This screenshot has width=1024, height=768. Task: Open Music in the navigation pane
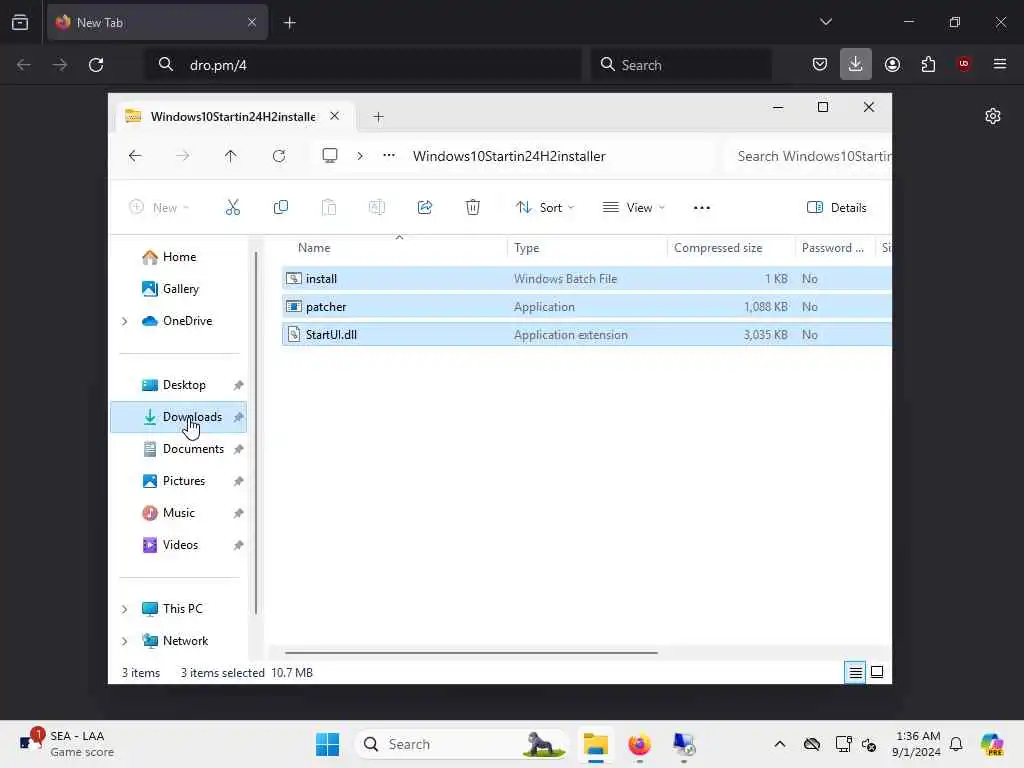click(178, 513)
